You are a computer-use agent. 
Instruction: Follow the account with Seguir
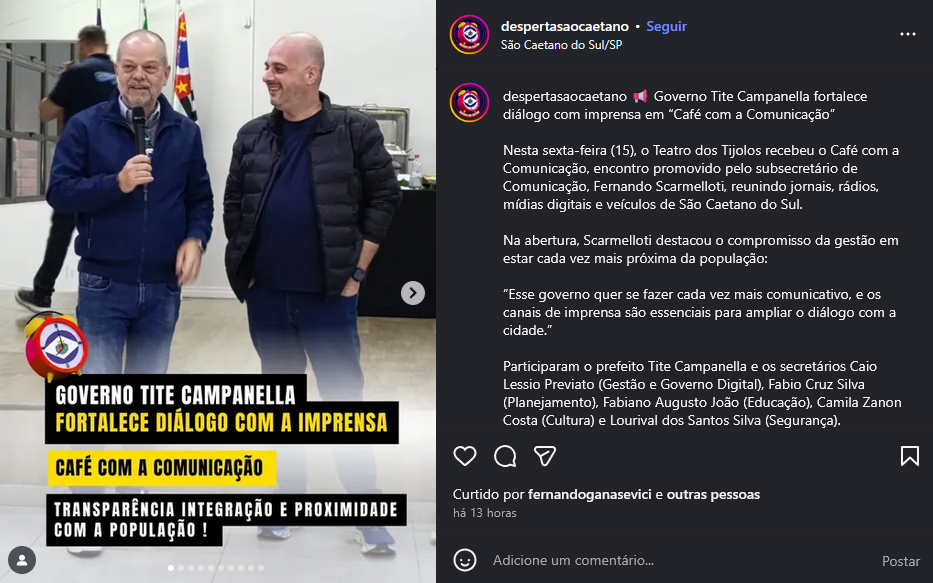click(x=666, y=26)
